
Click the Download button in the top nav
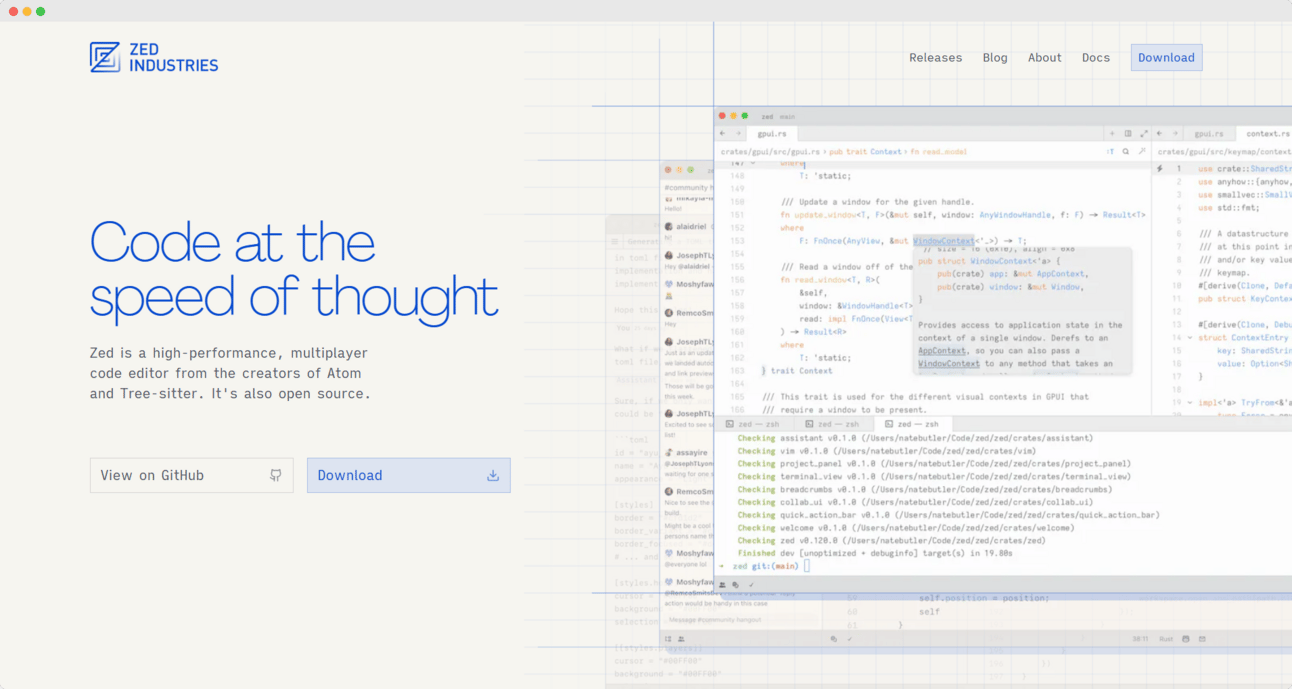click(1166, 58)
